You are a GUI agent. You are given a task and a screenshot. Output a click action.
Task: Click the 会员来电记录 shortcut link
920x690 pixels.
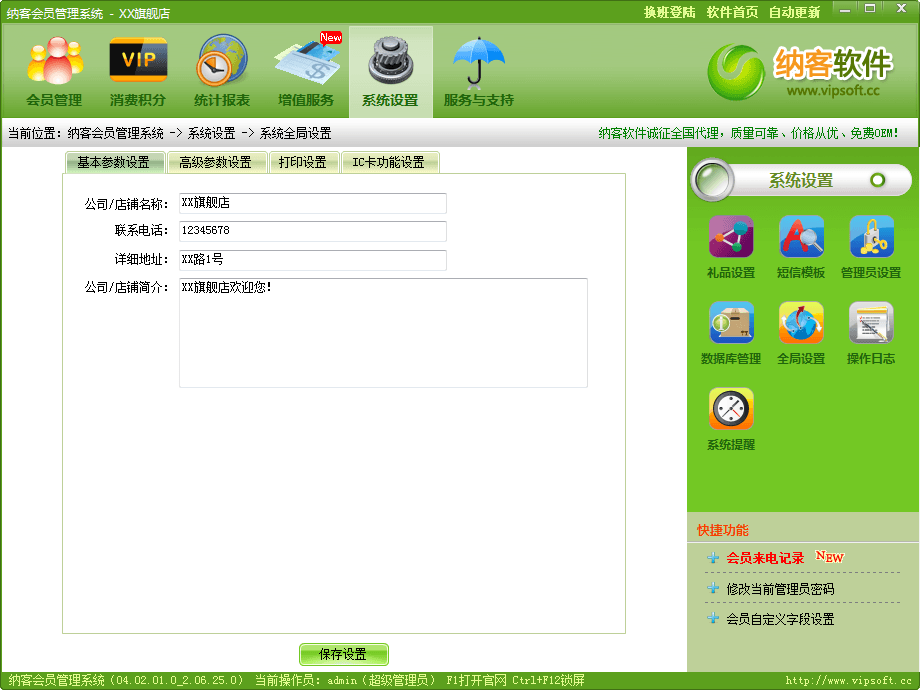(x=765, y=558)
